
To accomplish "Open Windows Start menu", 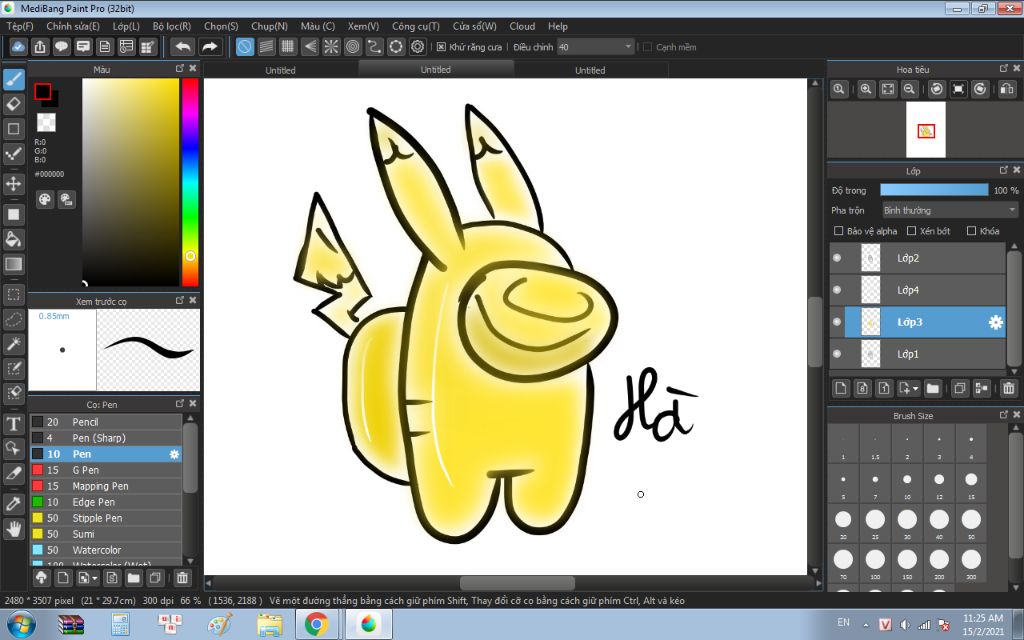I will (x=22, y=624).
